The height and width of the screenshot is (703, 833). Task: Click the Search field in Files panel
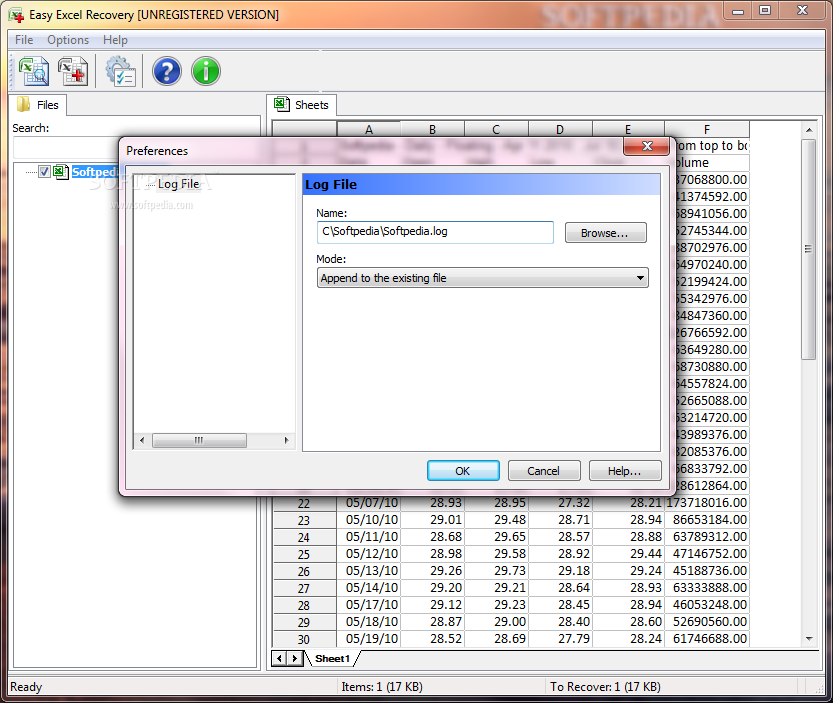[x=66, y=148]
